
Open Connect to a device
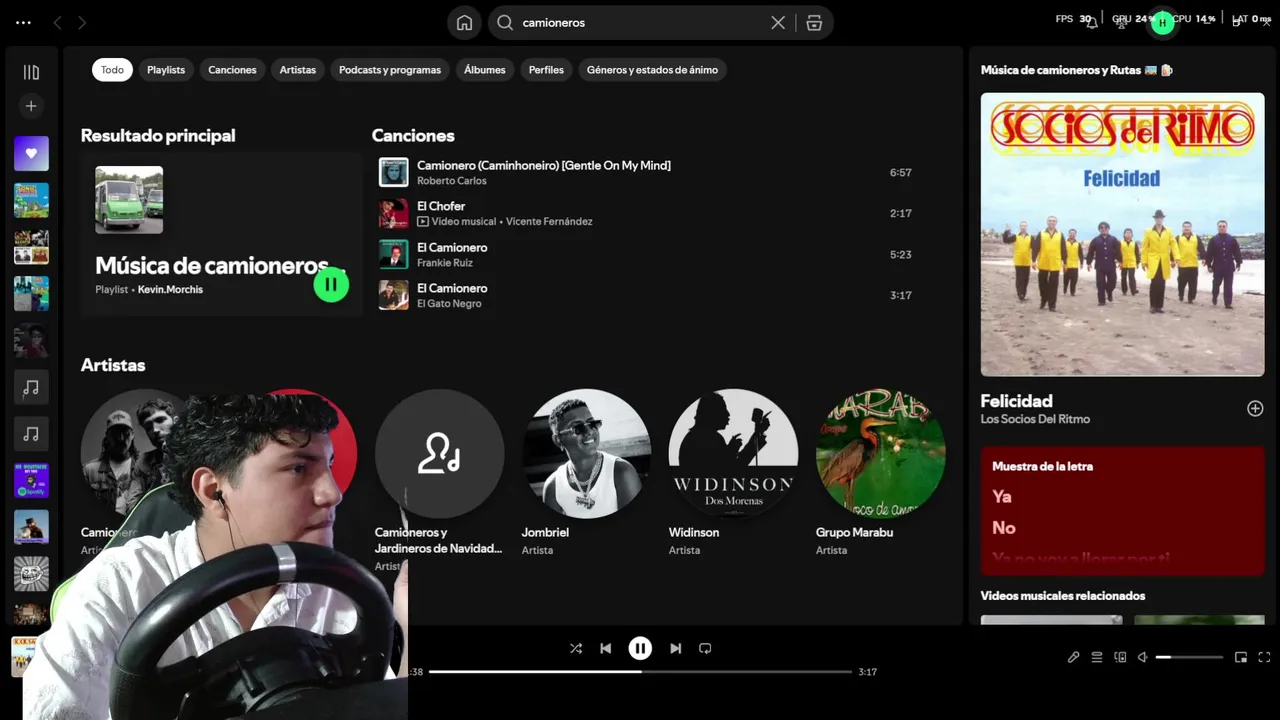1120,657
